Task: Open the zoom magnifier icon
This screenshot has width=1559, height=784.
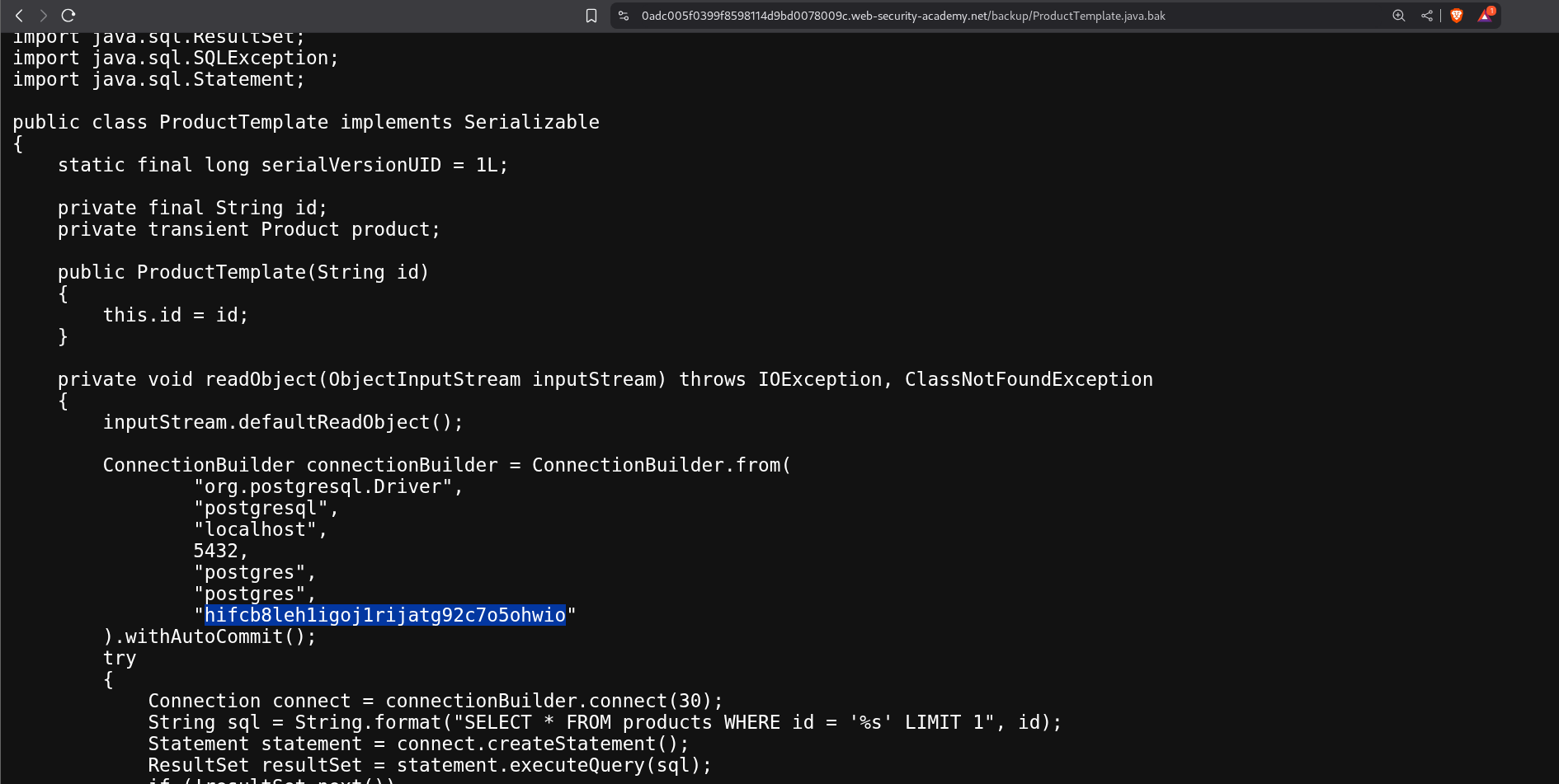Action: click(x=1398, y=16)
